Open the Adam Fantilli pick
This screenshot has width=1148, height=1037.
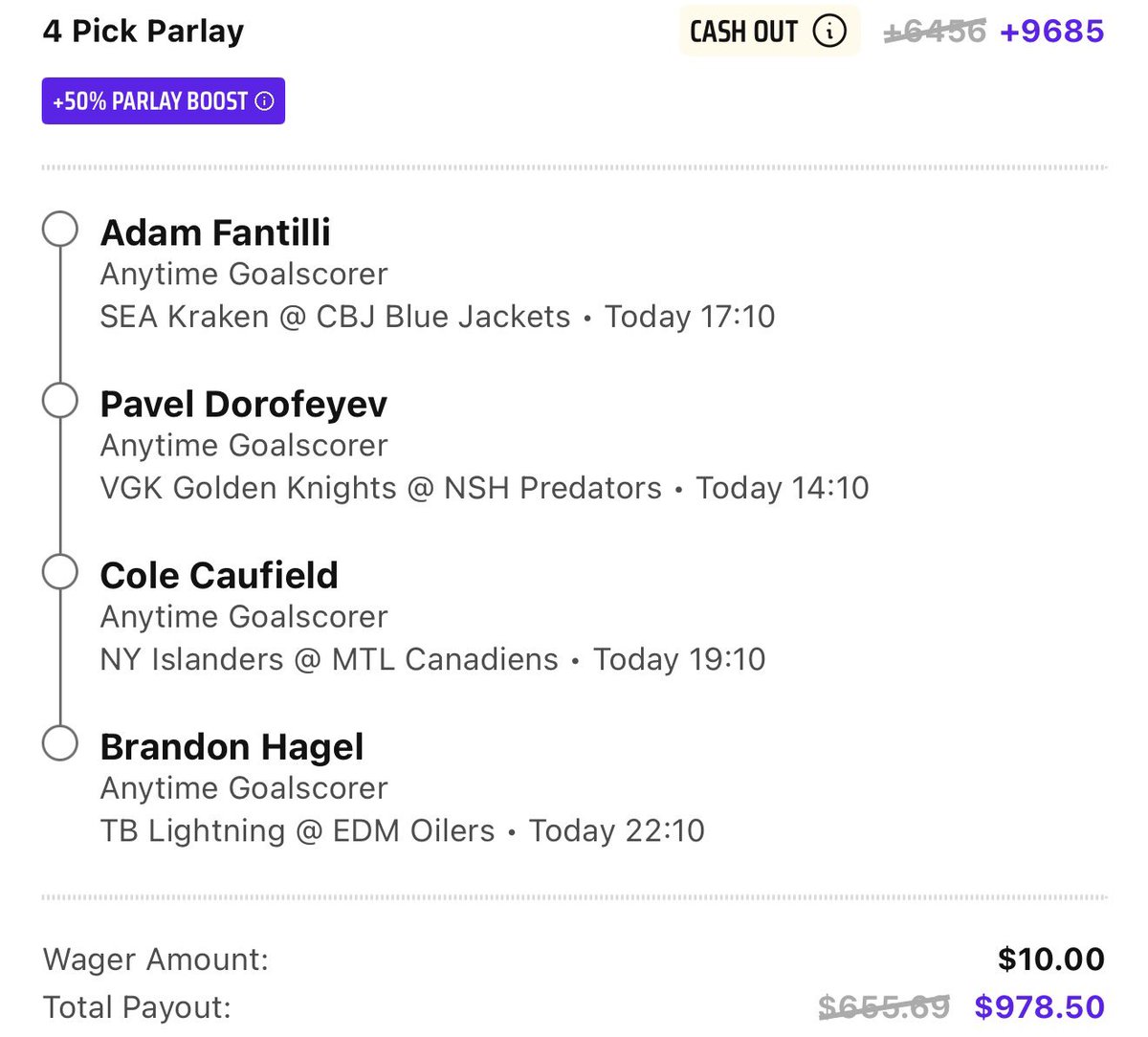(x=215, y=232)
